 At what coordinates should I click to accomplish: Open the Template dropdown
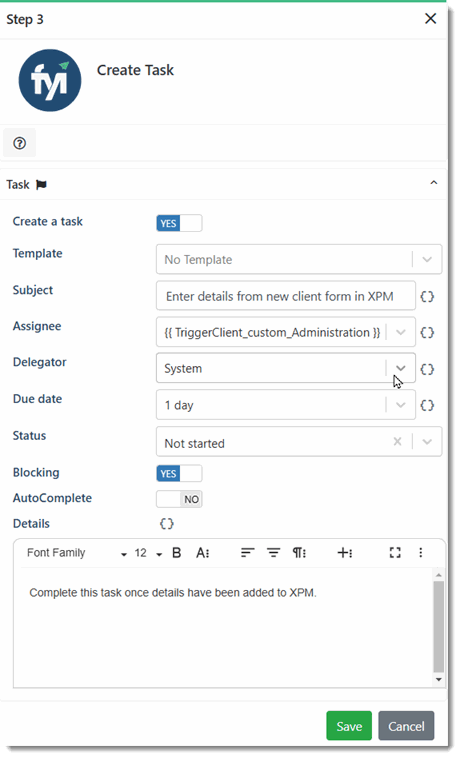(x=427, y=260)
